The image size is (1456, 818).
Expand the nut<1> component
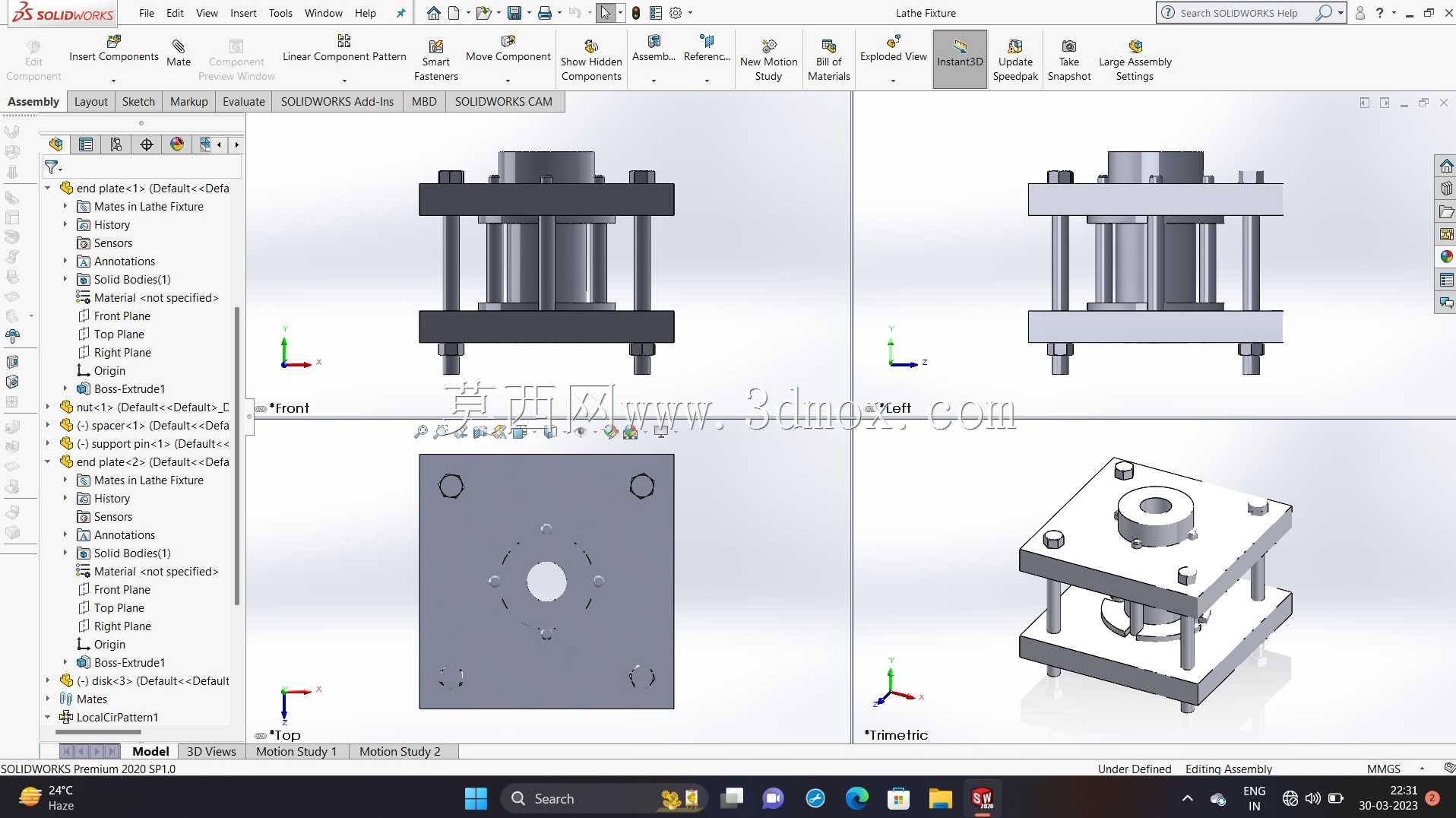point(48,407)
